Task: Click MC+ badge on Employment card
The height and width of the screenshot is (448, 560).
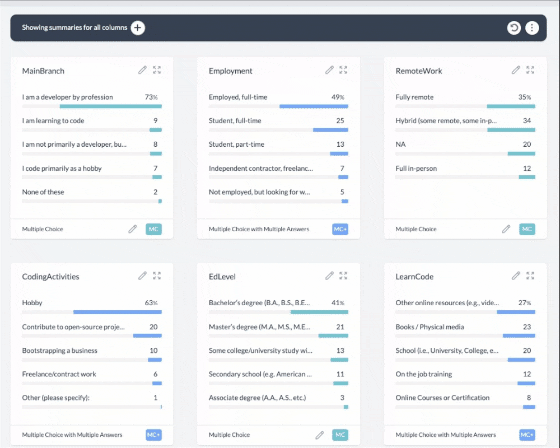Action: [x=340, y=229]
